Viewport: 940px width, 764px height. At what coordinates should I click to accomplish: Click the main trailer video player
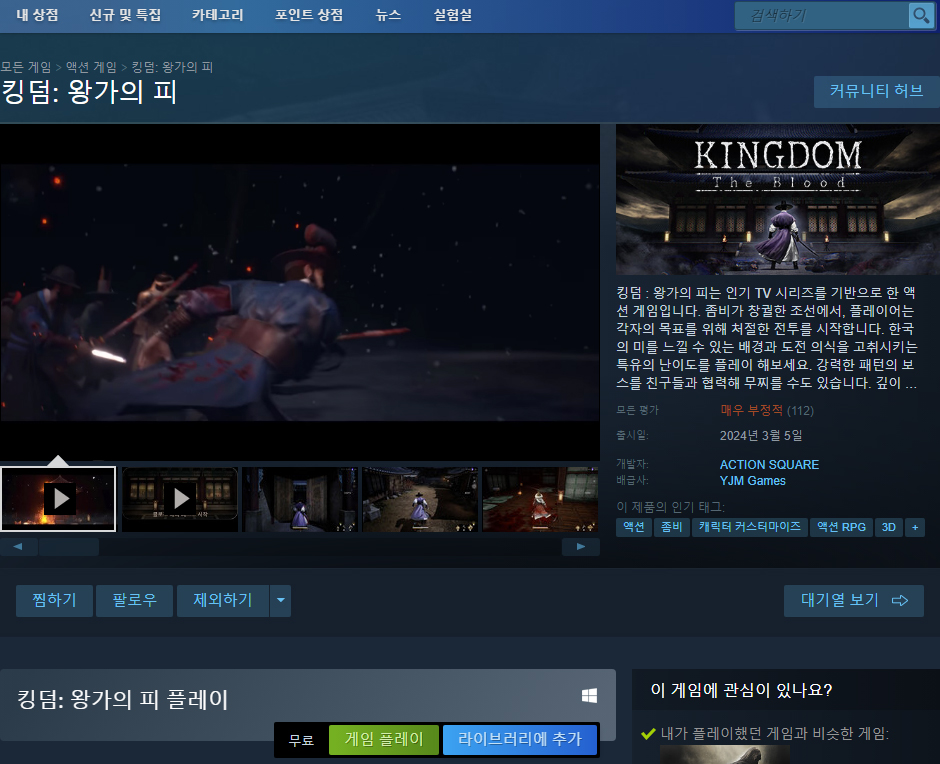[300, 292]
